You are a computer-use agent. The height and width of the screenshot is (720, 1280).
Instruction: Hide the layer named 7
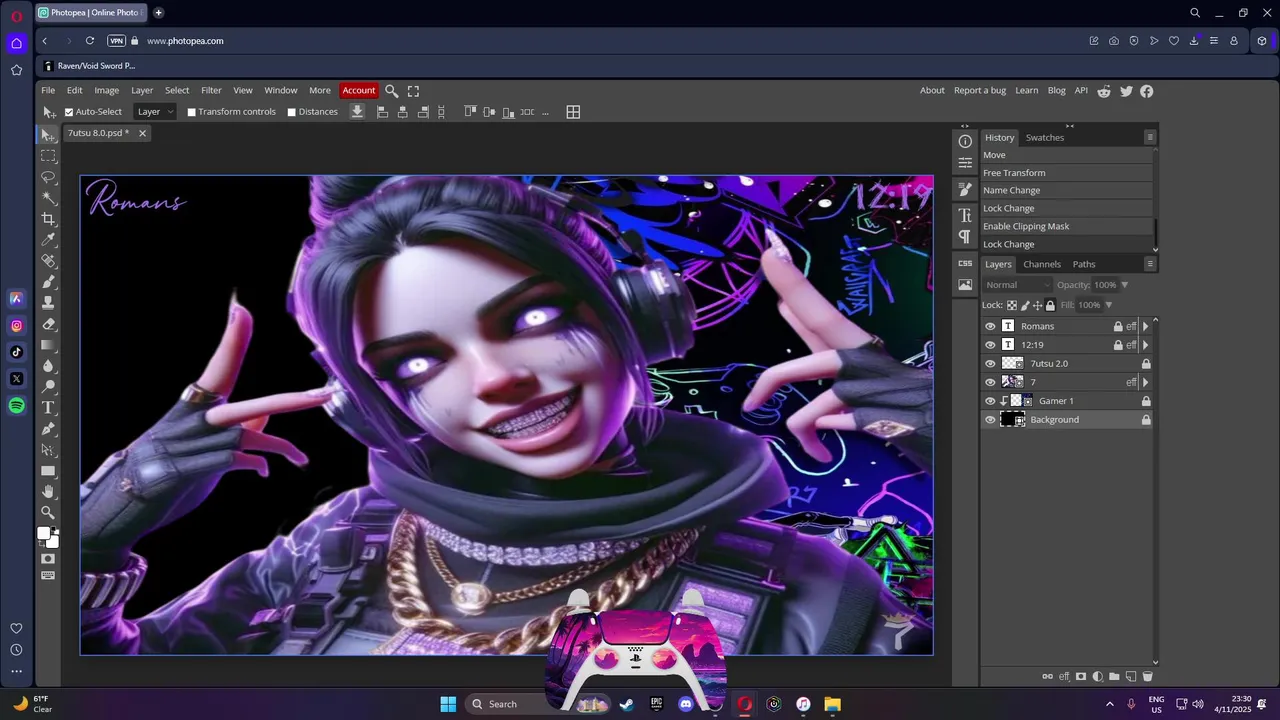990,382
